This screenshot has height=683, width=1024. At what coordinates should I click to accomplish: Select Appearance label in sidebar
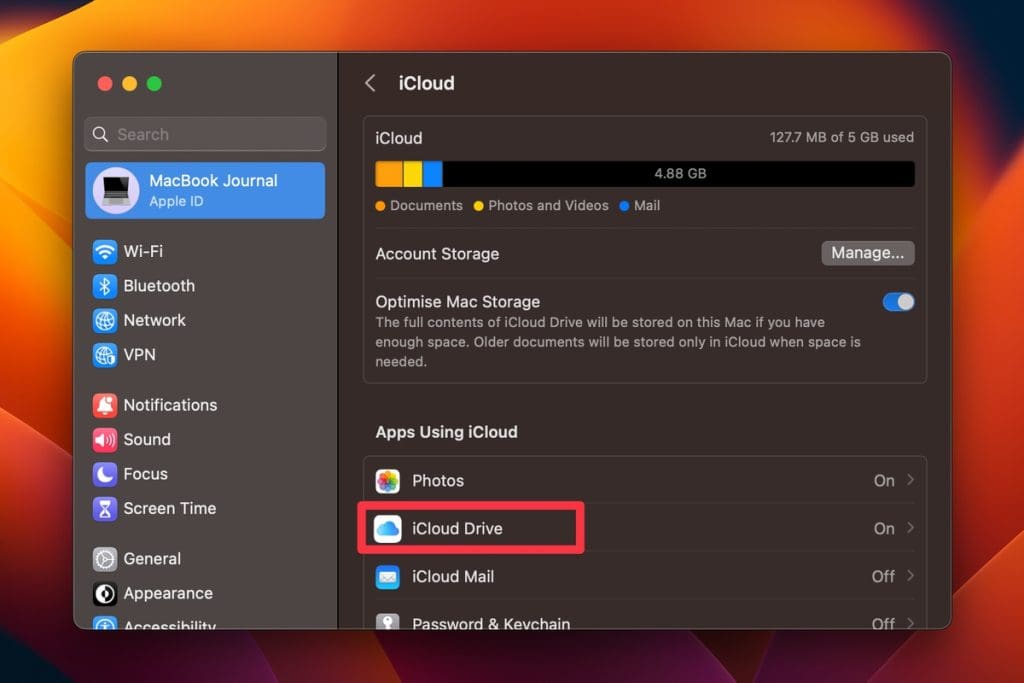(x=168, y=594)
